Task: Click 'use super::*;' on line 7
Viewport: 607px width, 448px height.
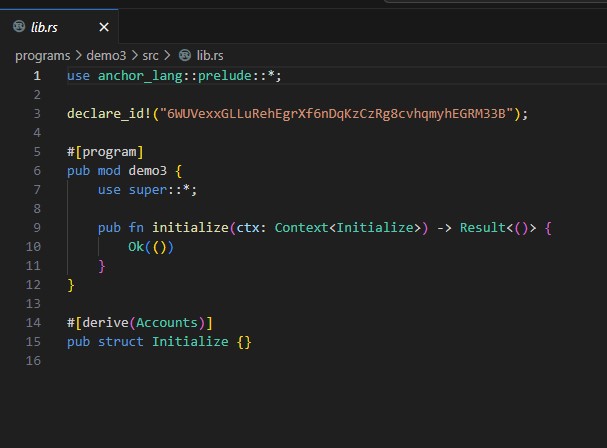Action: (147, 190)
